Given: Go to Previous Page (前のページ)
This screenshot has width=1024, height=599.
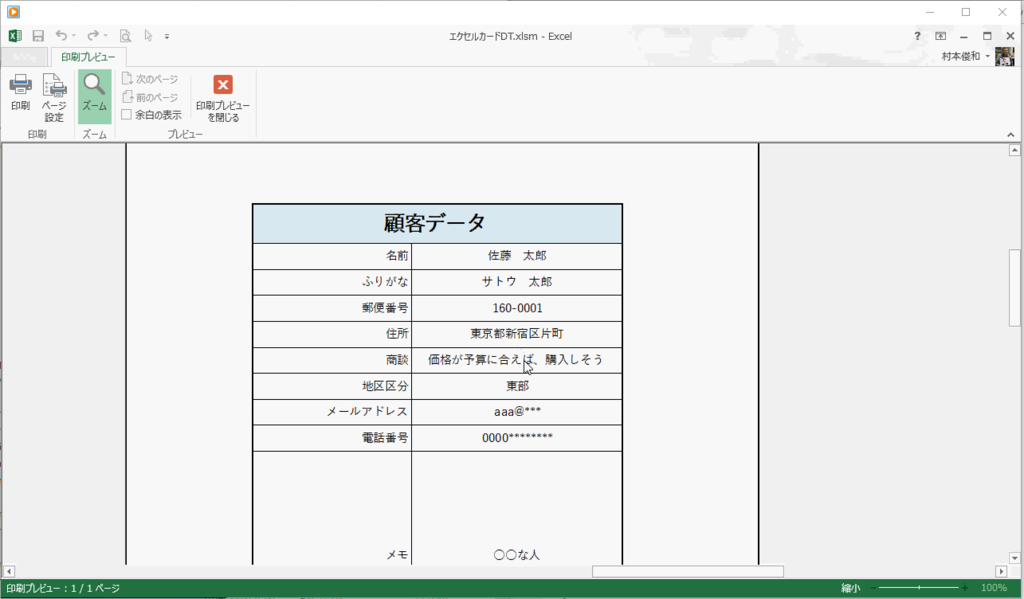Looking at the screenshot, I should pos(150,97).
